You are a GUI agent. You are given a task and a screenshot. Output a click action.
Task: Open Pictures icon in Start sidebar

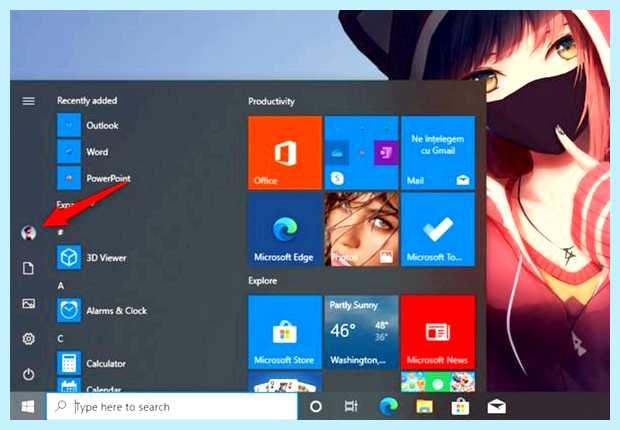tap(28, 303)
